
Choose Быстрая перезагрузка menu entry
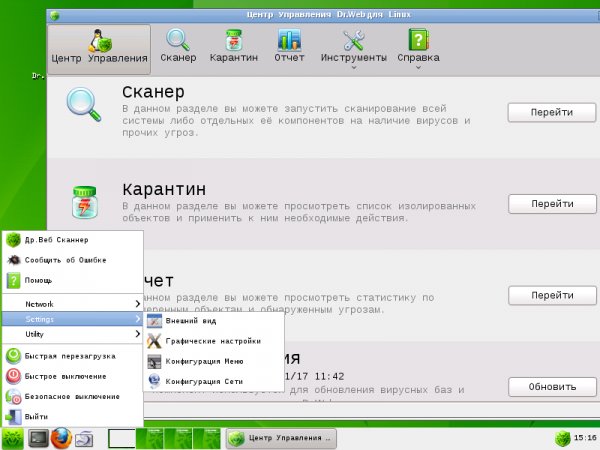[x=73, y=356]
